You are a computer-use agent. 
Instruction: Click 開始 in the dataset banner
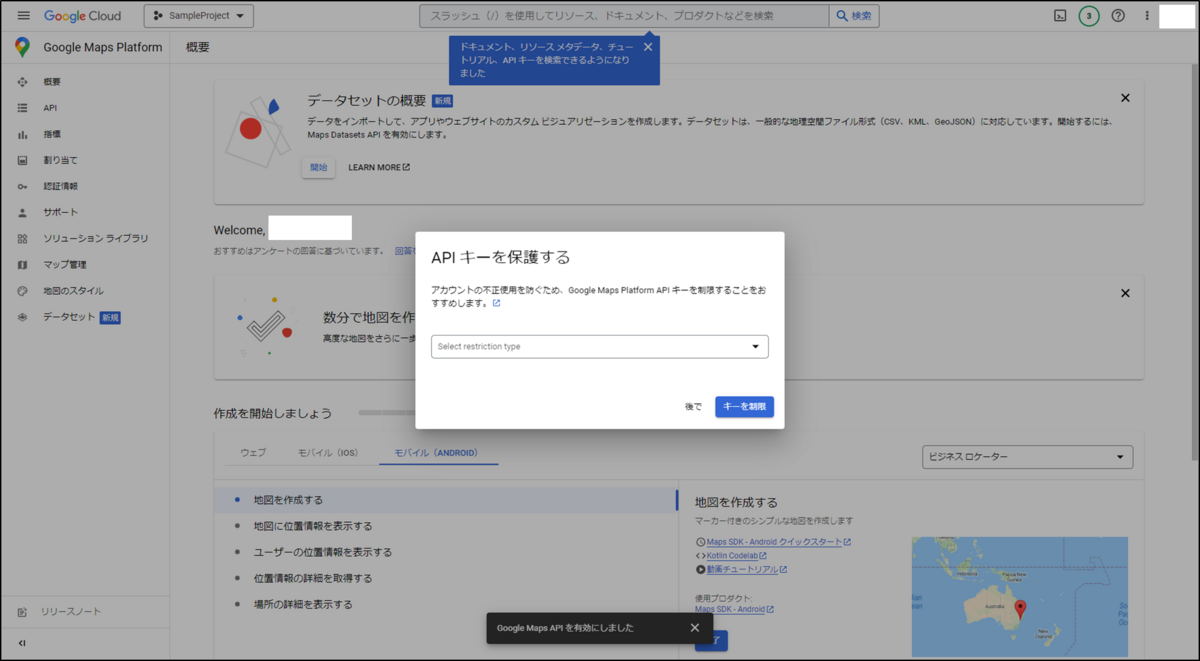[318, 167]
